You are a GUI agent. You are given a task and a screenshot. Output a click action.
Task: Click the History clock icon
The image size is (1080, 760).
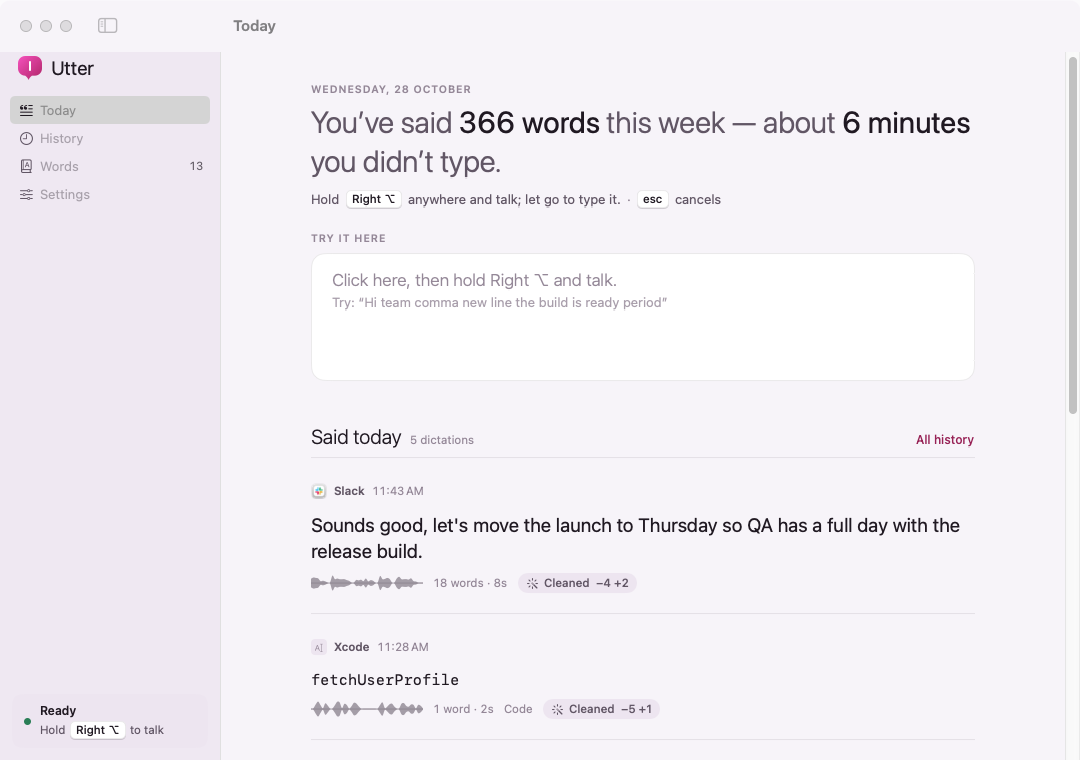point(26,138)
